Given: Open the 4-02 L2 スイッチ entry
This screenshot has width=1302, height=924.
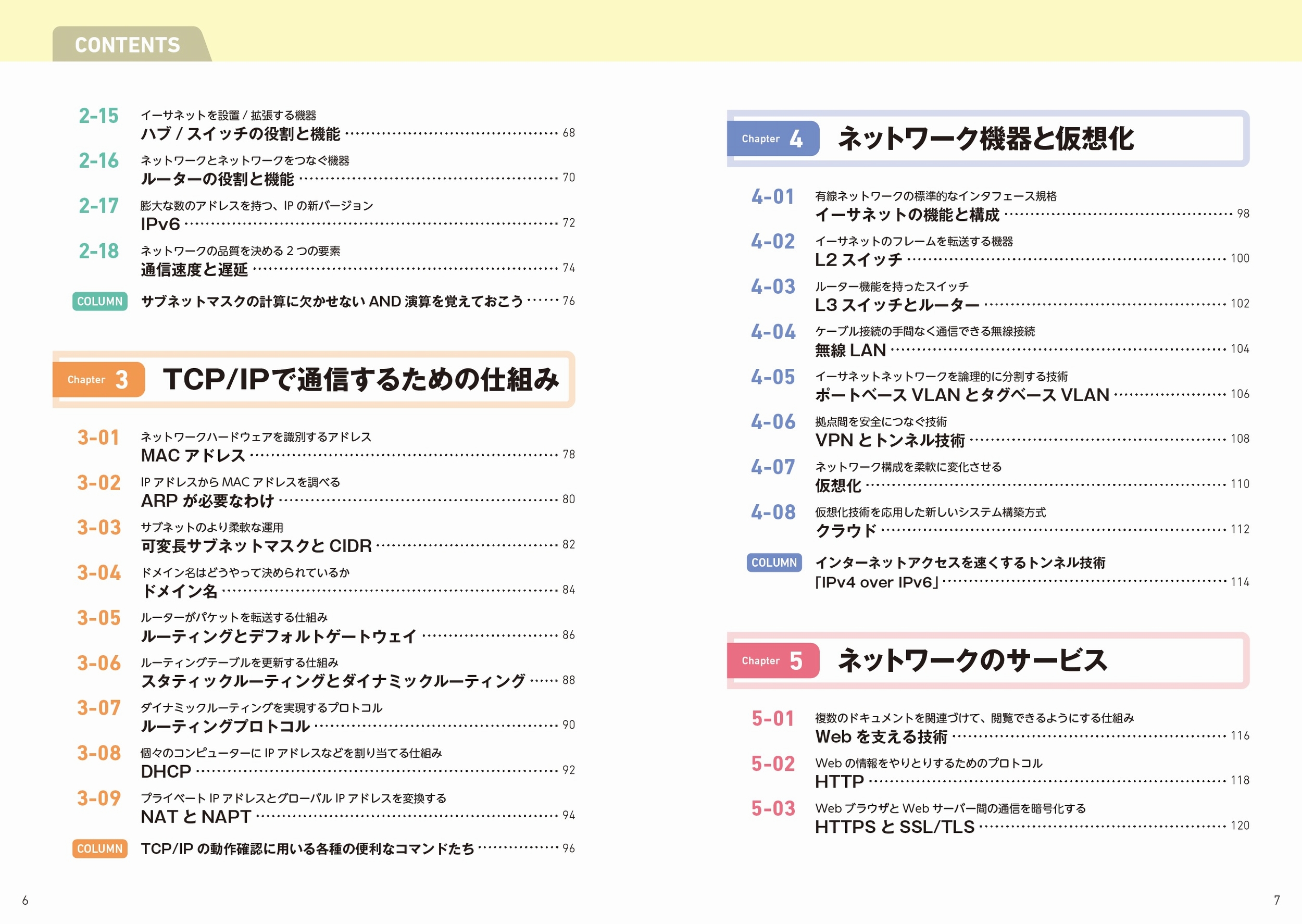Looking at the screenshot, I should pos(1000,251).
